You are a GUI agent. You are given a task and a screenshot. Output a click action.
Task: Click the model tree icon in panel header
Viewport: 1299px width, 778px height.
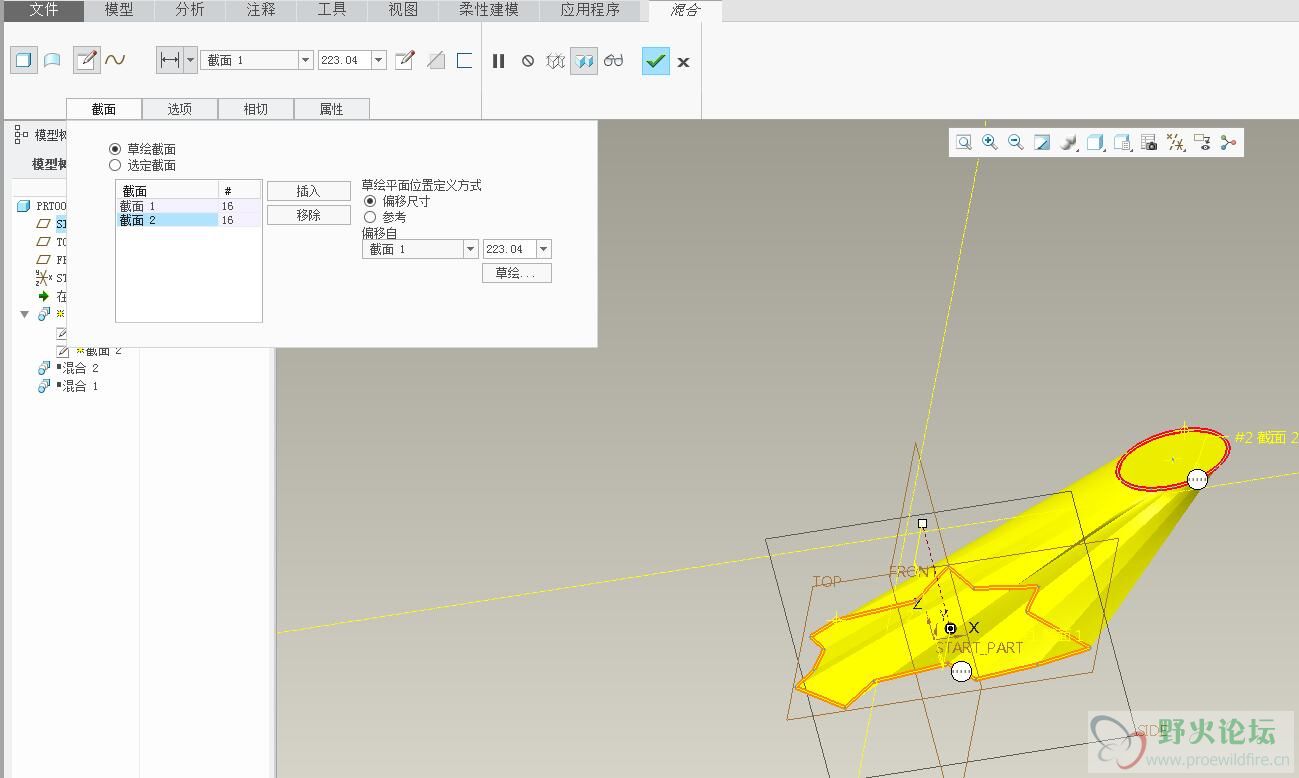click(21, 134)
